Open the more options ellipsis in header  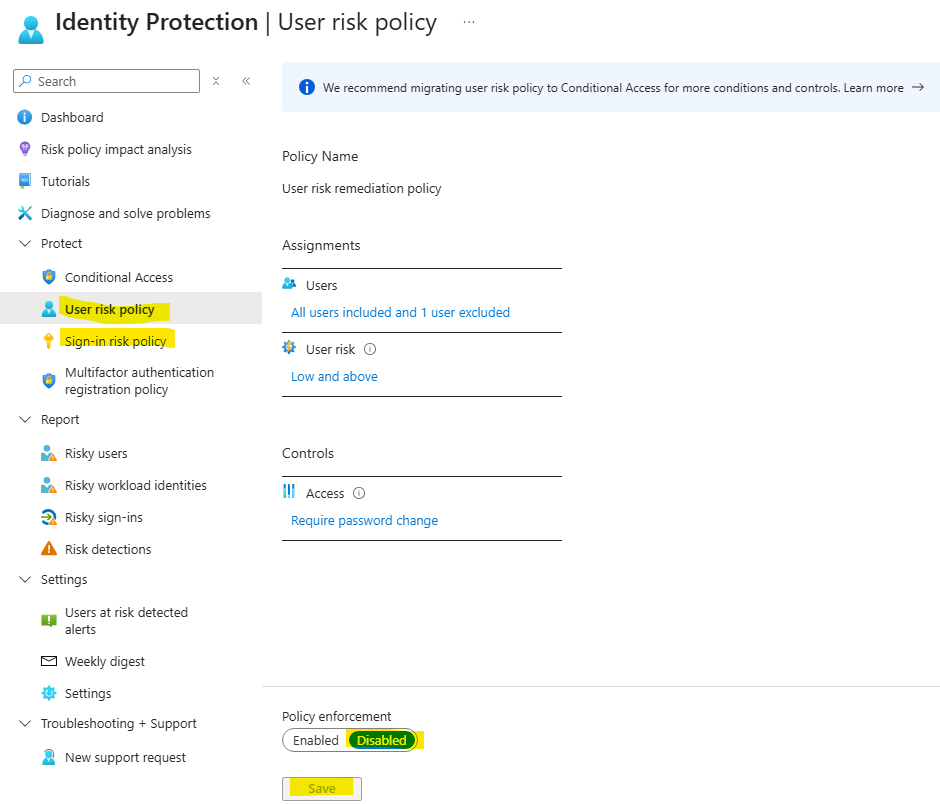469,22
